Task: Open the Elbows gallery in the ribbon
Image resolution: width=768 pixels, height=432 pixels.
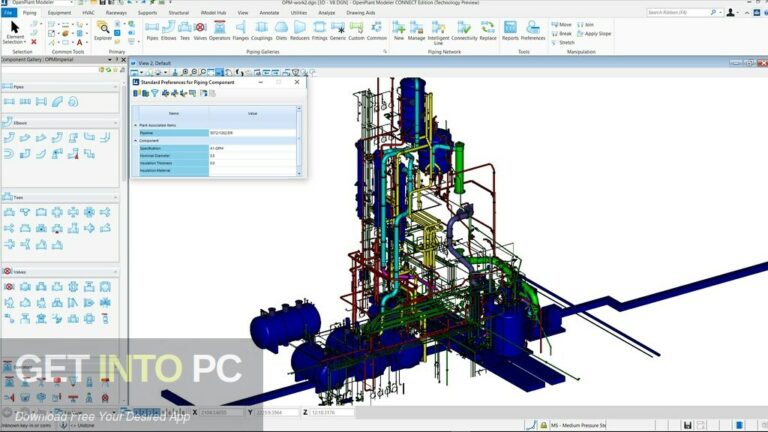Action: pyautogui.click(x=168, y=30)
